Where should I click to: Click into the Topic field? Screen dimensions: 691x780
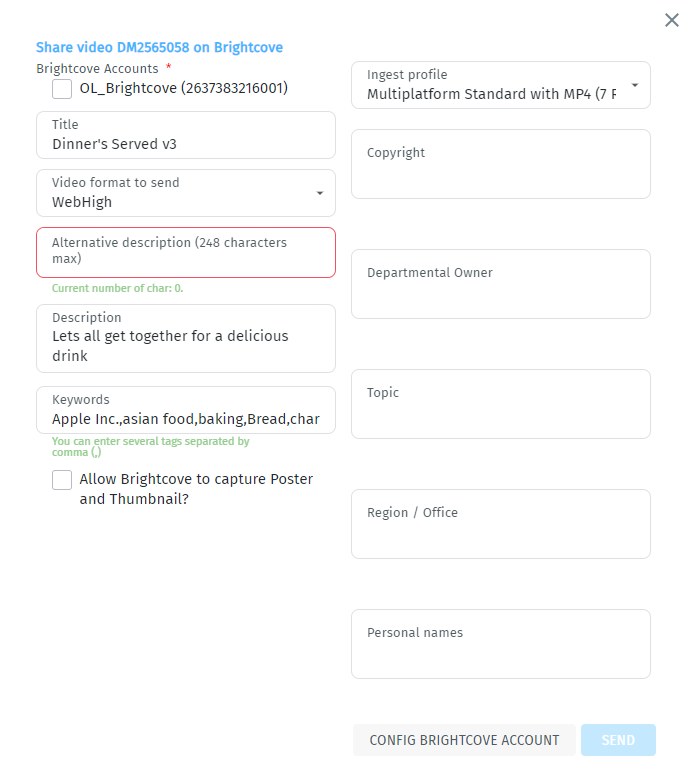tap(500, 413)
